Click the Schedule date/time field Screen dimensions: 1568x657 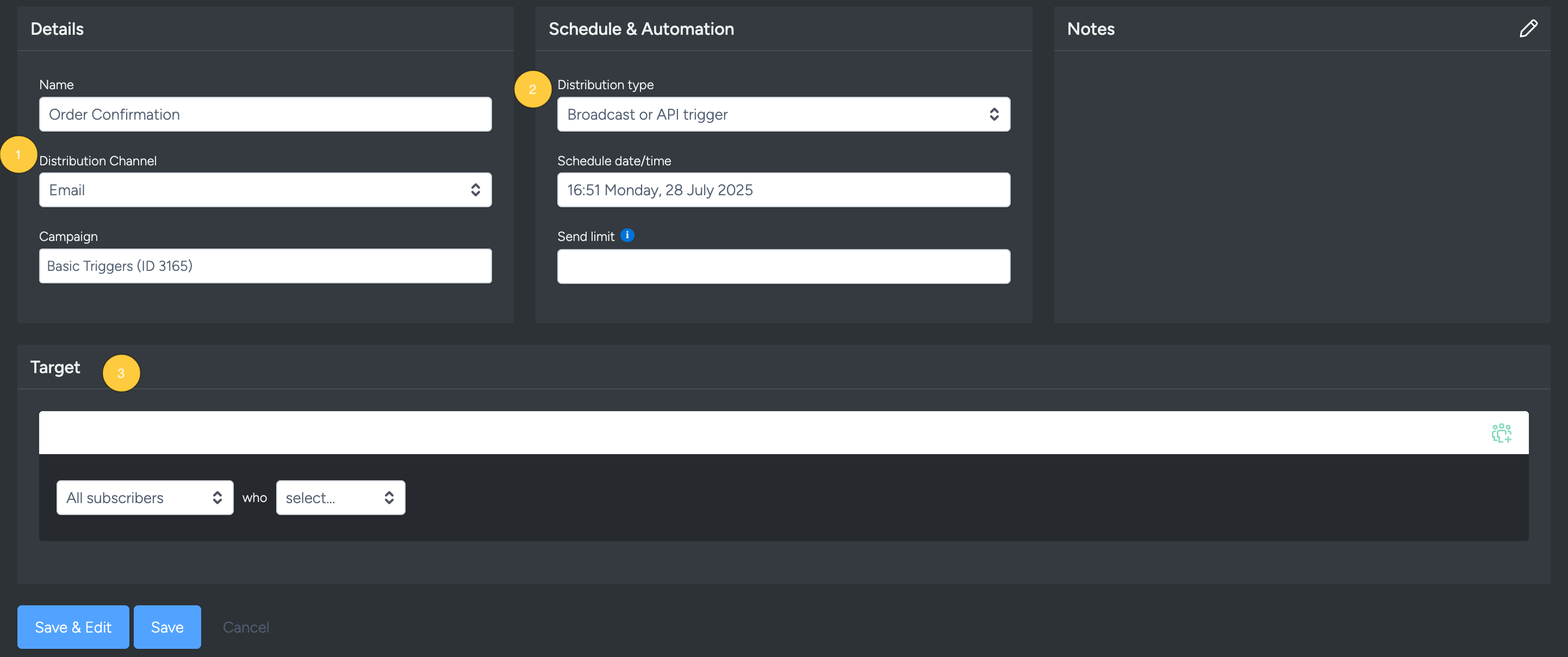783,189
